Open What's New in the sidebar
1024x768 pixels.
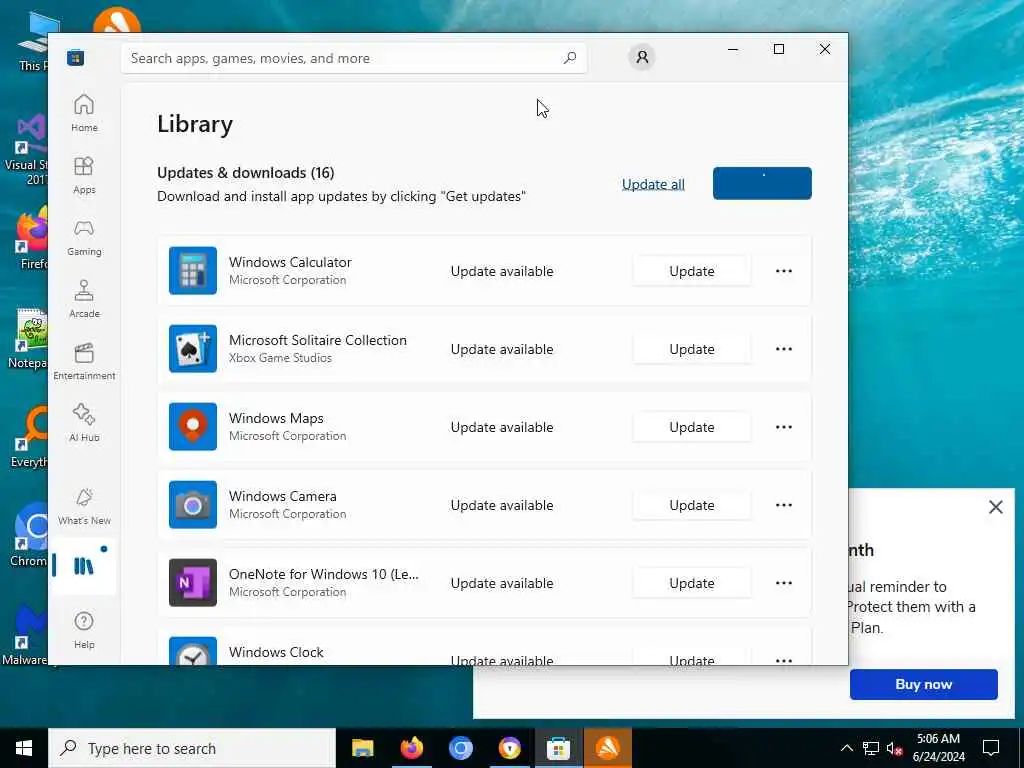point(84,506)
